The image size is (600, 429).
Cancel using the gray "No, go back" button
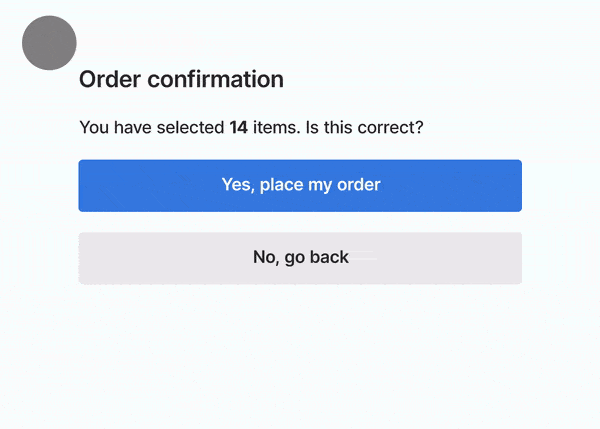300,258
